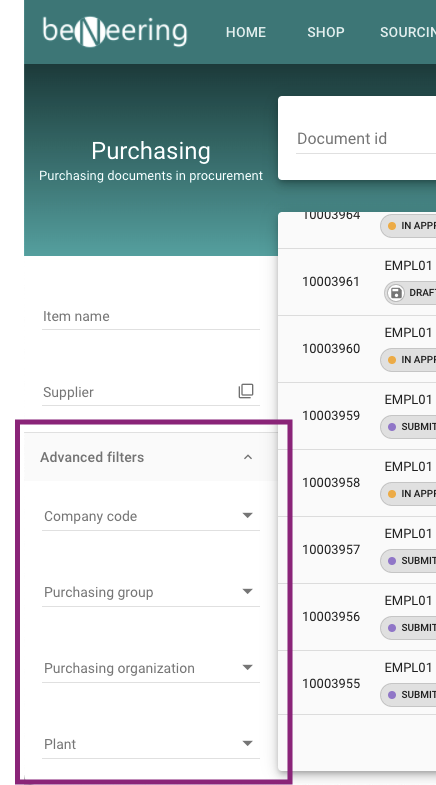Open the Company code dropdown
Viewport: 436px width, 785px height.
pyautogui.click(x=151, y=516)
